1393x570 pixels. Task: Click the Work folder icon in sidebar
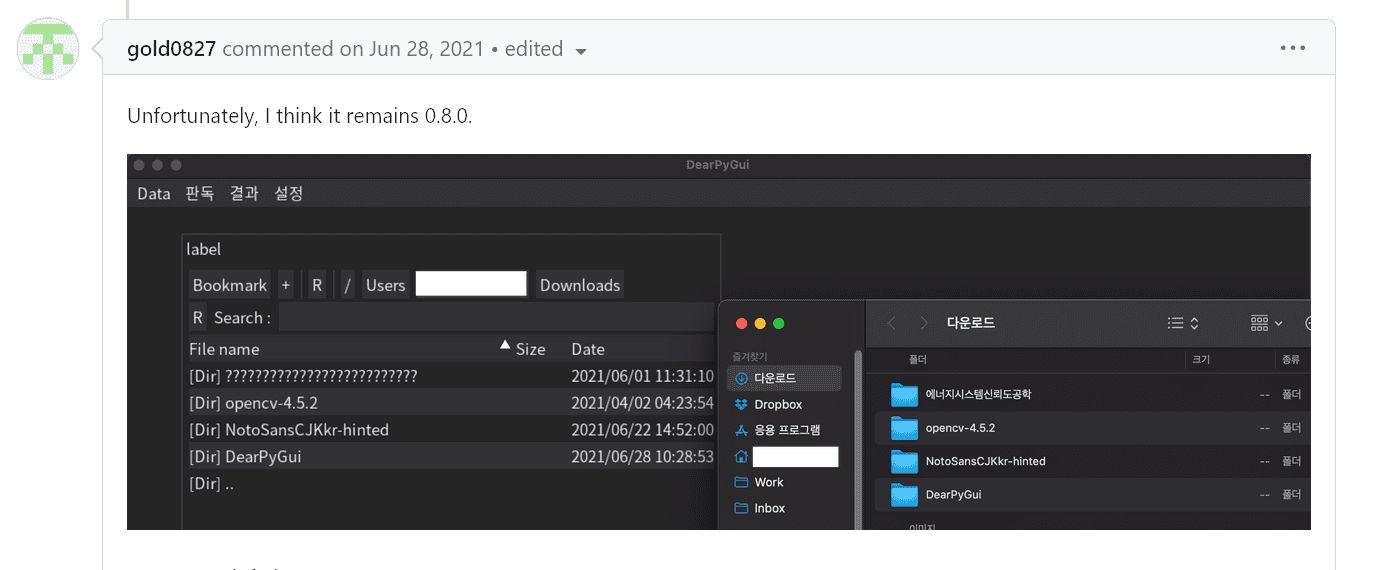(x=741, y=482)
